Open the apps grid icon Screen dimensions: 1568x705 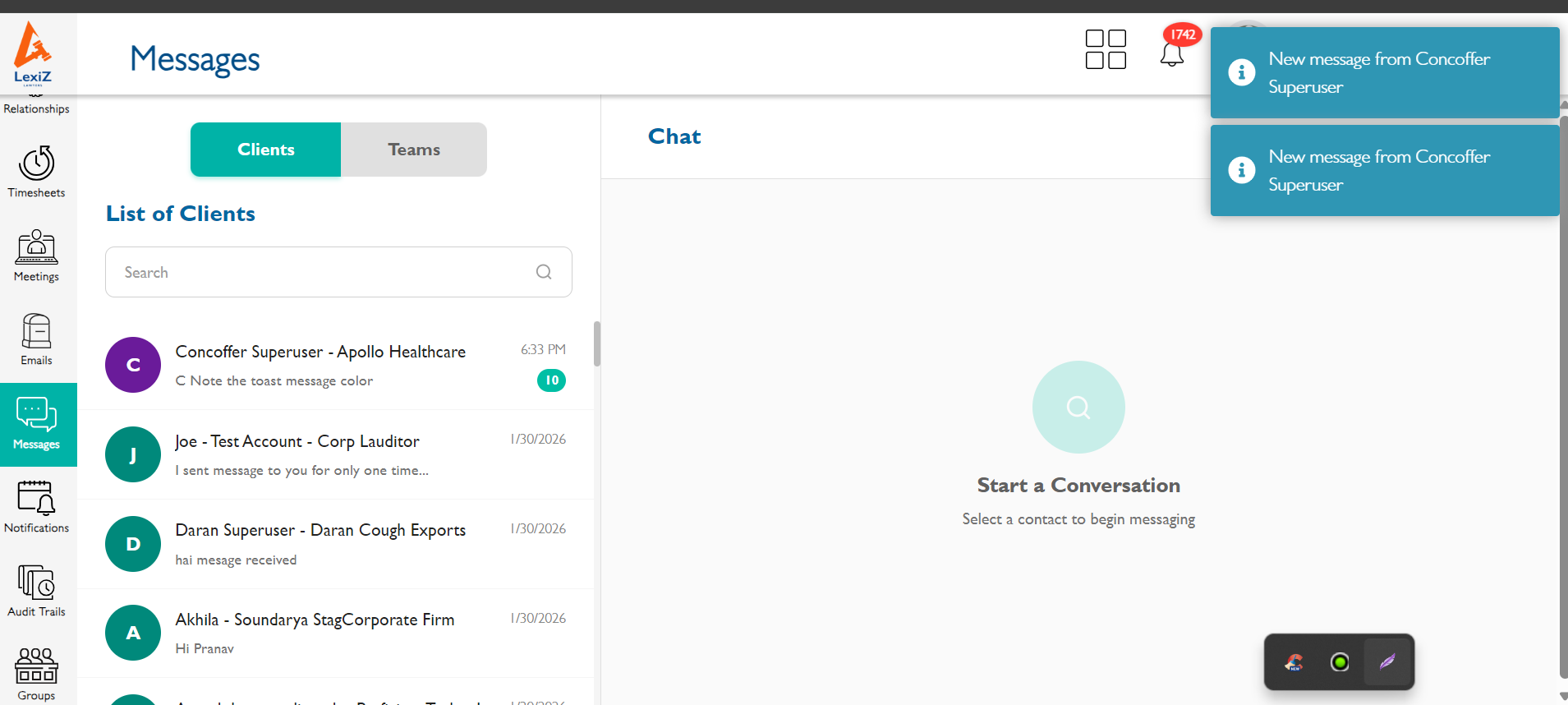pos(1106,49)
